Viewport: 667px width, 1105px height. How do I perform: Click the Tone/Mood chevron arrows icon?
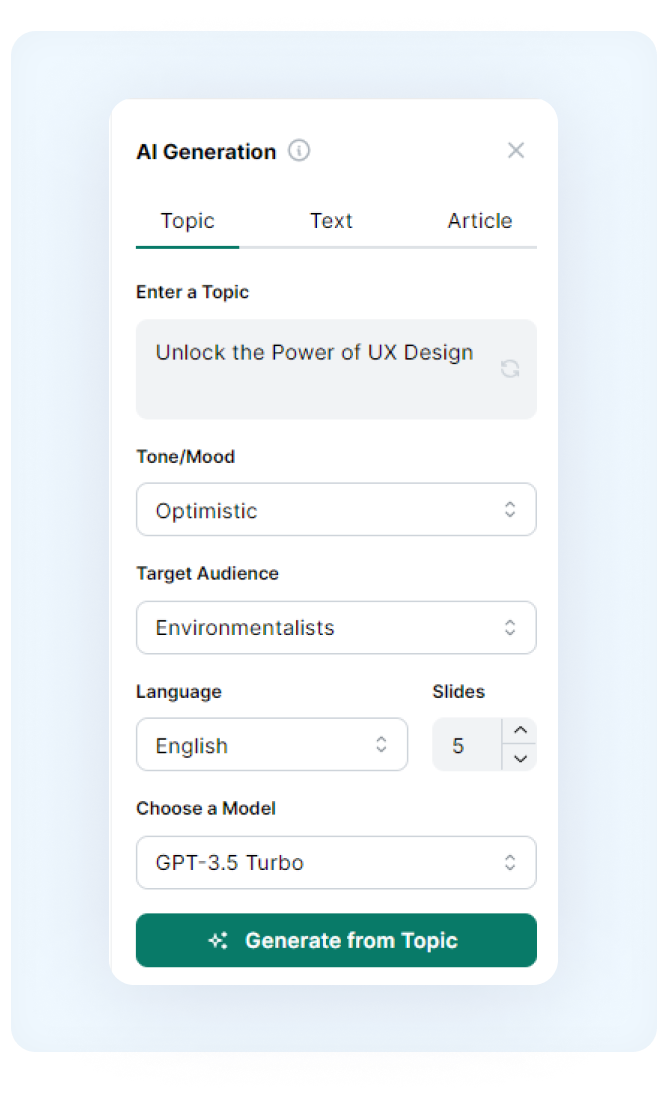pos(510,510)
